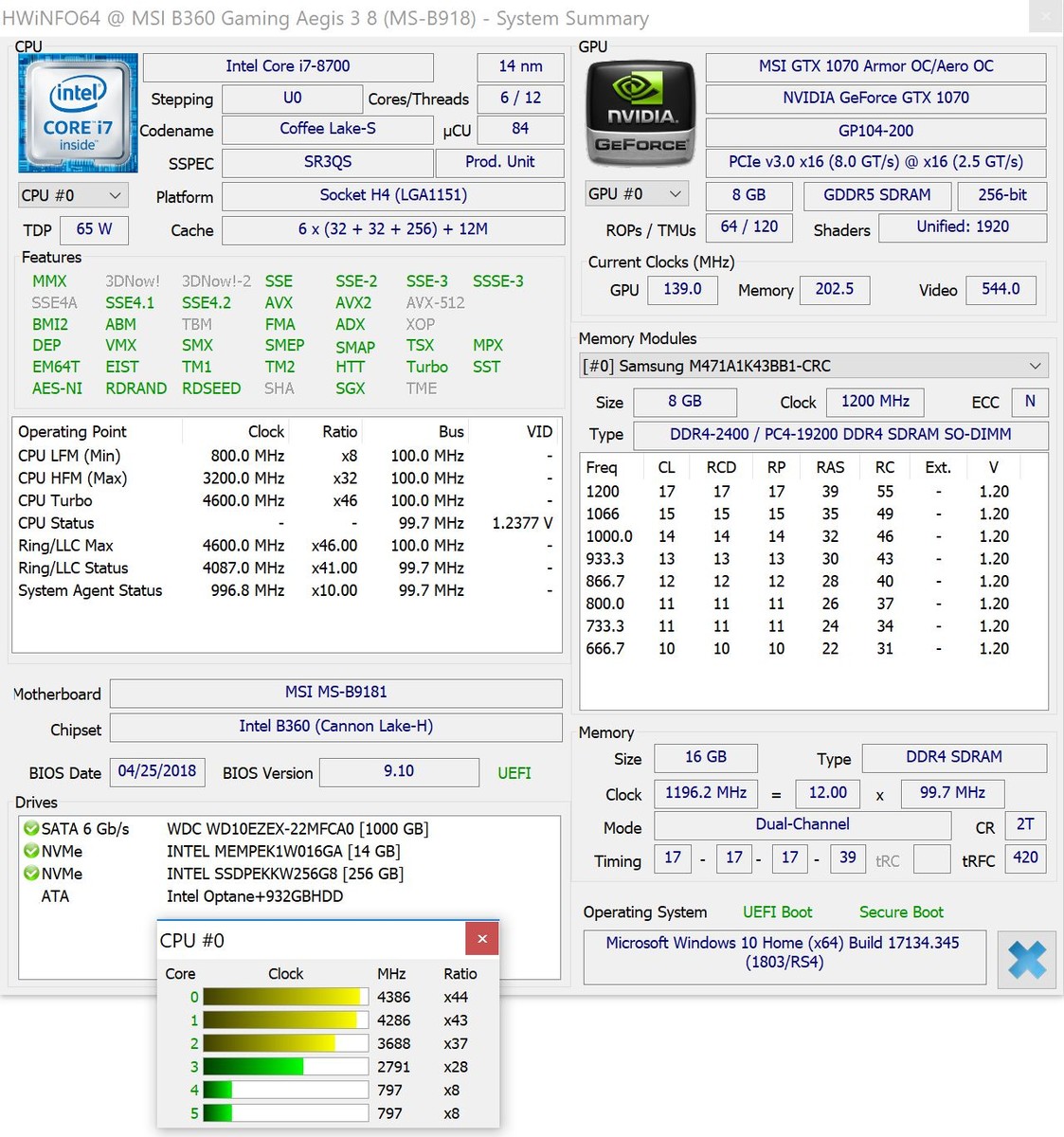1064x1137 pixels.
Task: Click the 933.3 frequency row in timings table
Action: point(814,559)
